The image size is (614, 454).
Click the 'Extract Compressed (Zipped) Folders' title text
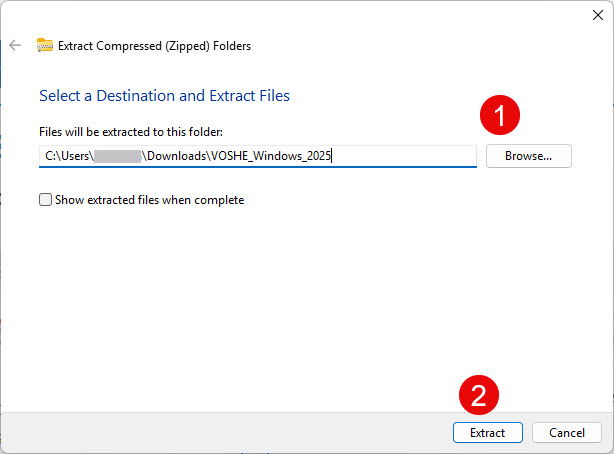155,45
